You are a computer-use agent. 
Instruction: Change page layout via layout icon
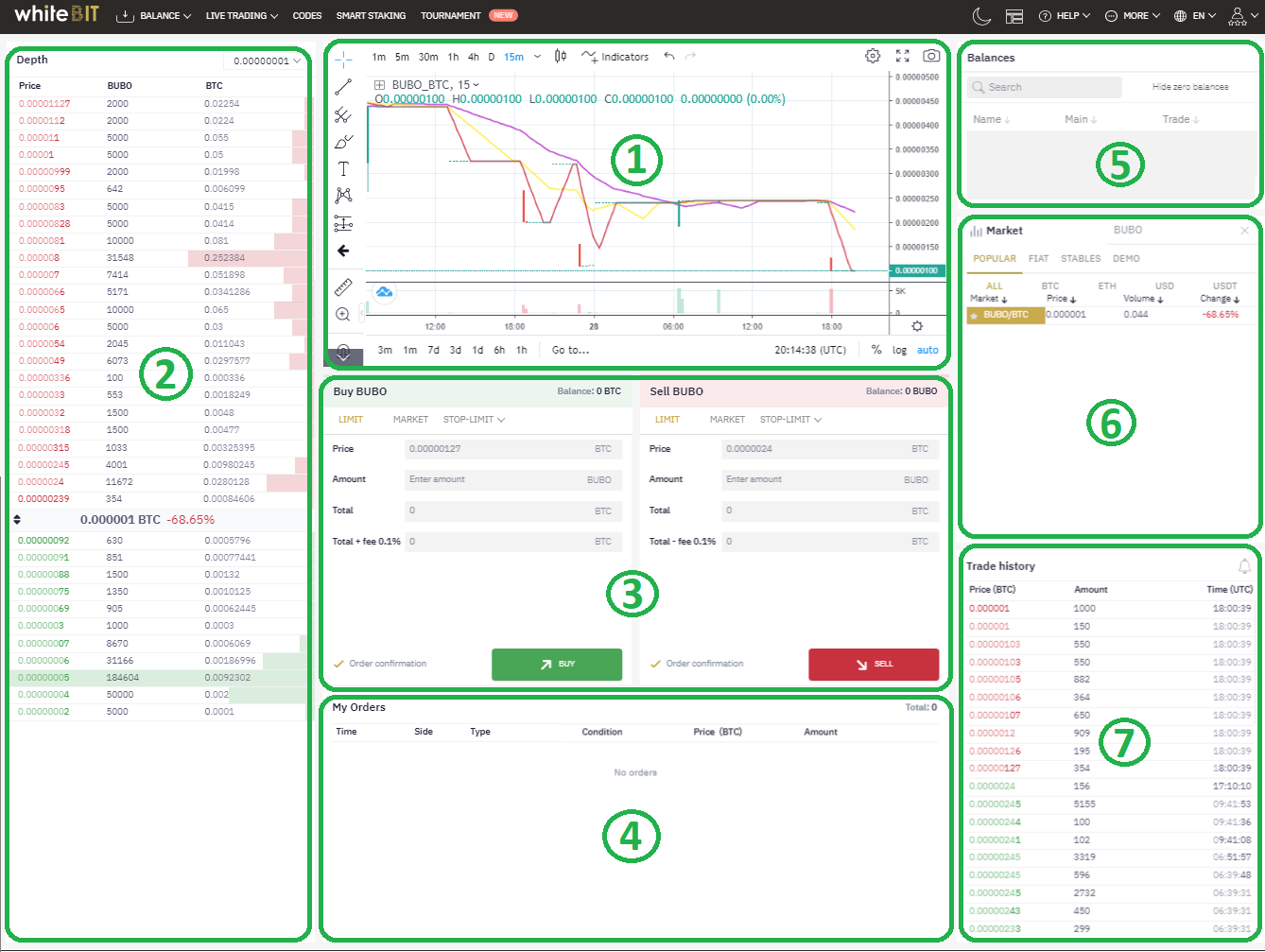pyautogui.click(x=1014, y=16)
